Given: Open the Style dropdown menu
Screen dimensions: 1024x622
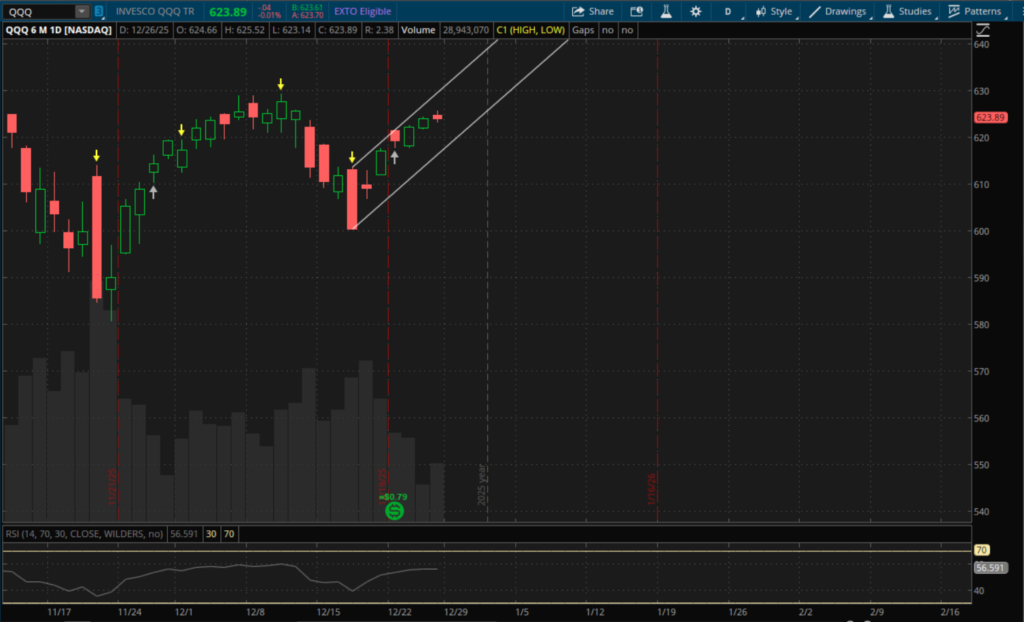Looking at the screenshot, I should (774, 11).
